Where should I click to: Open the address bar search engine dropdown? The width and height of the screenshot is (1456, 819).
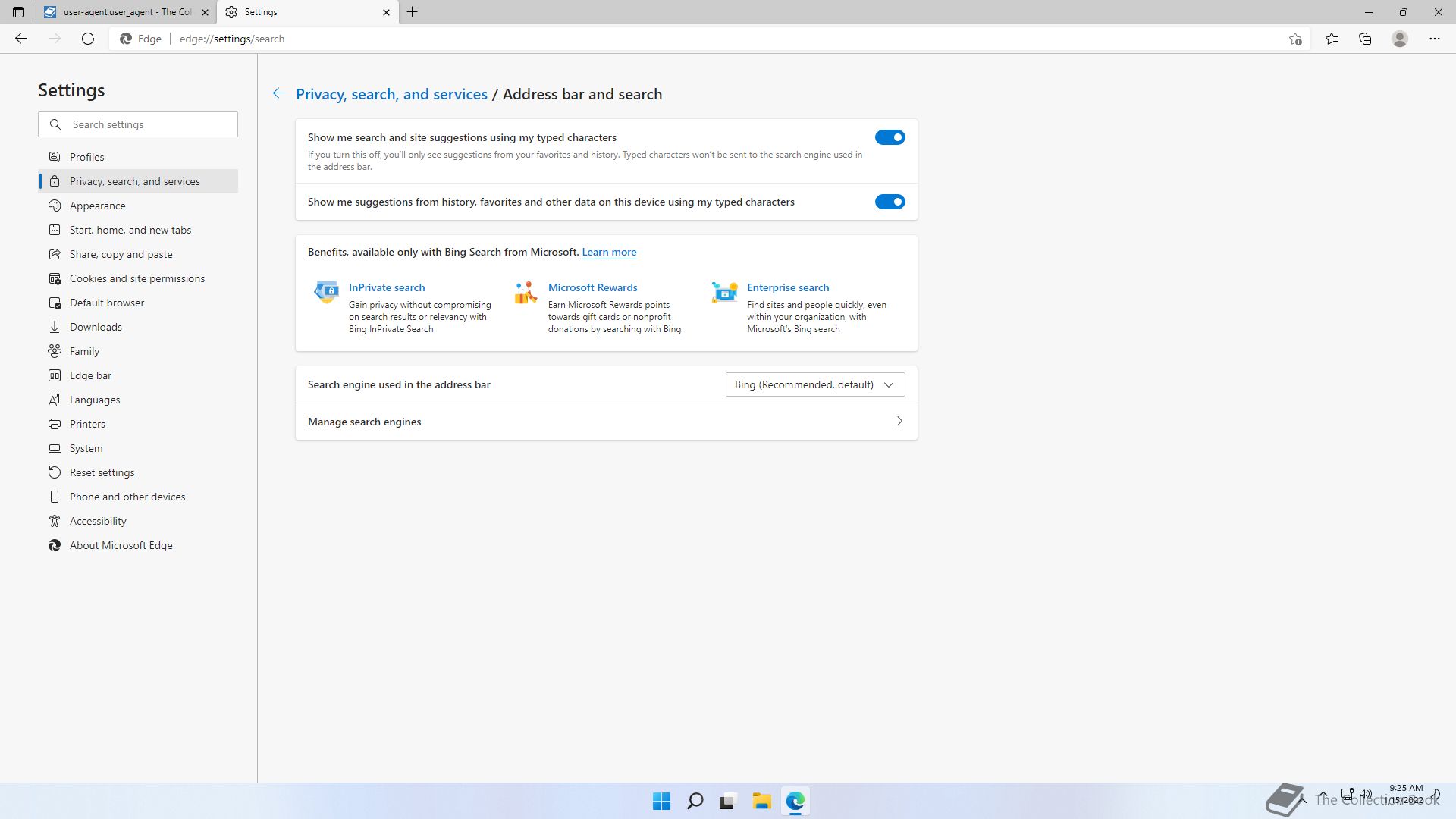(815, 384)
